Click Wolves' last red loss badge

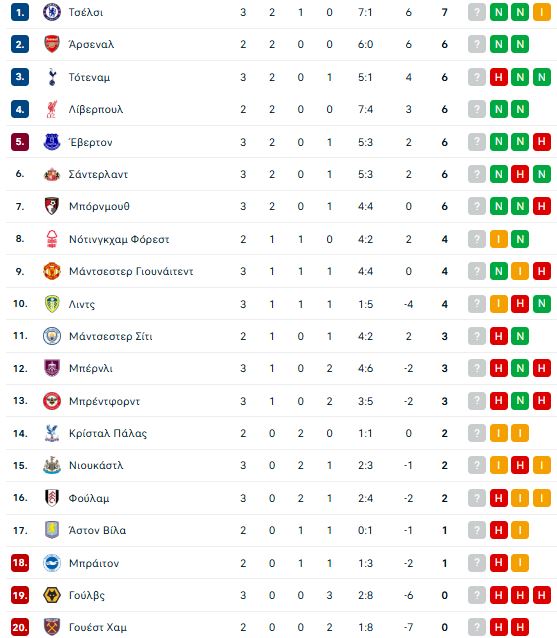542,595
